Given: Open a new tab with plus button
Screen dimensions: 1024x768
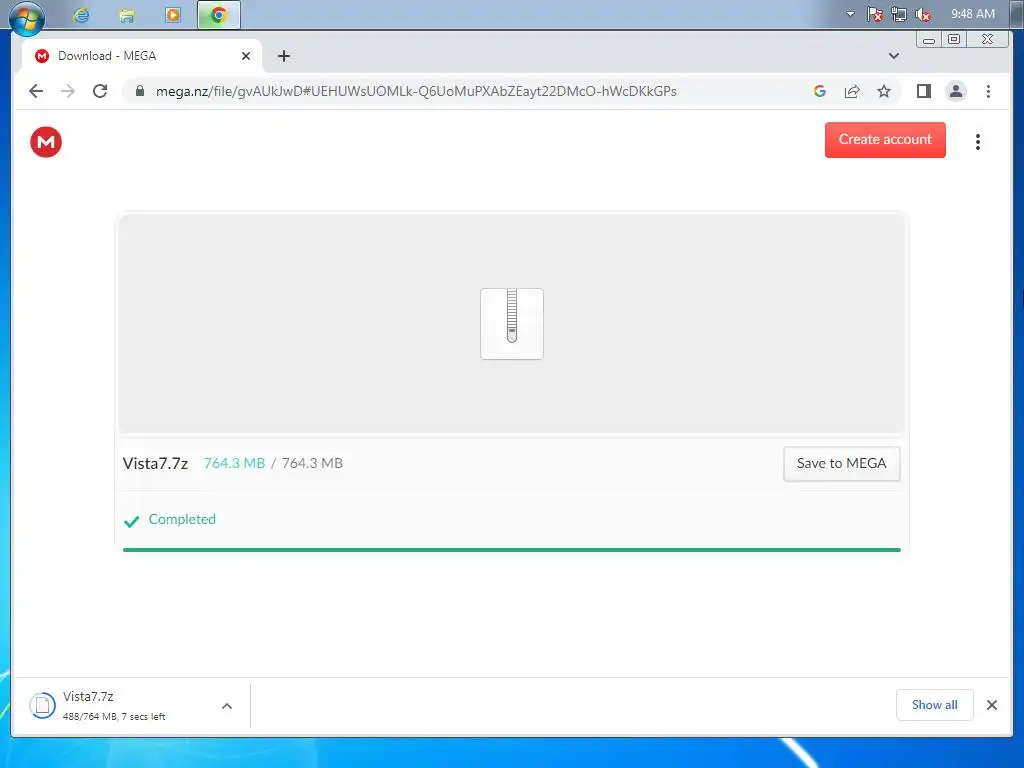Looking at the screenshot, I should click(x=283, y=56).
